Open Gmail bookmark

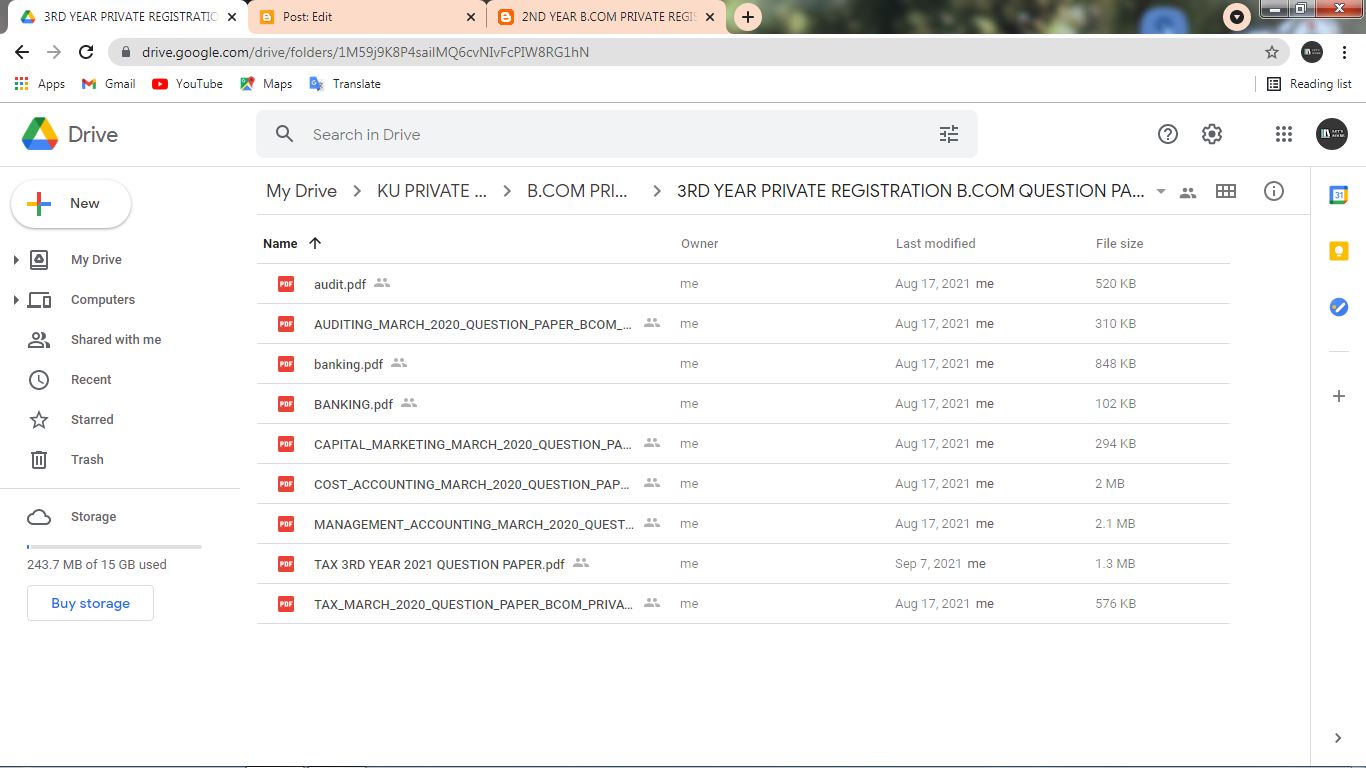[x=108, y=84]
